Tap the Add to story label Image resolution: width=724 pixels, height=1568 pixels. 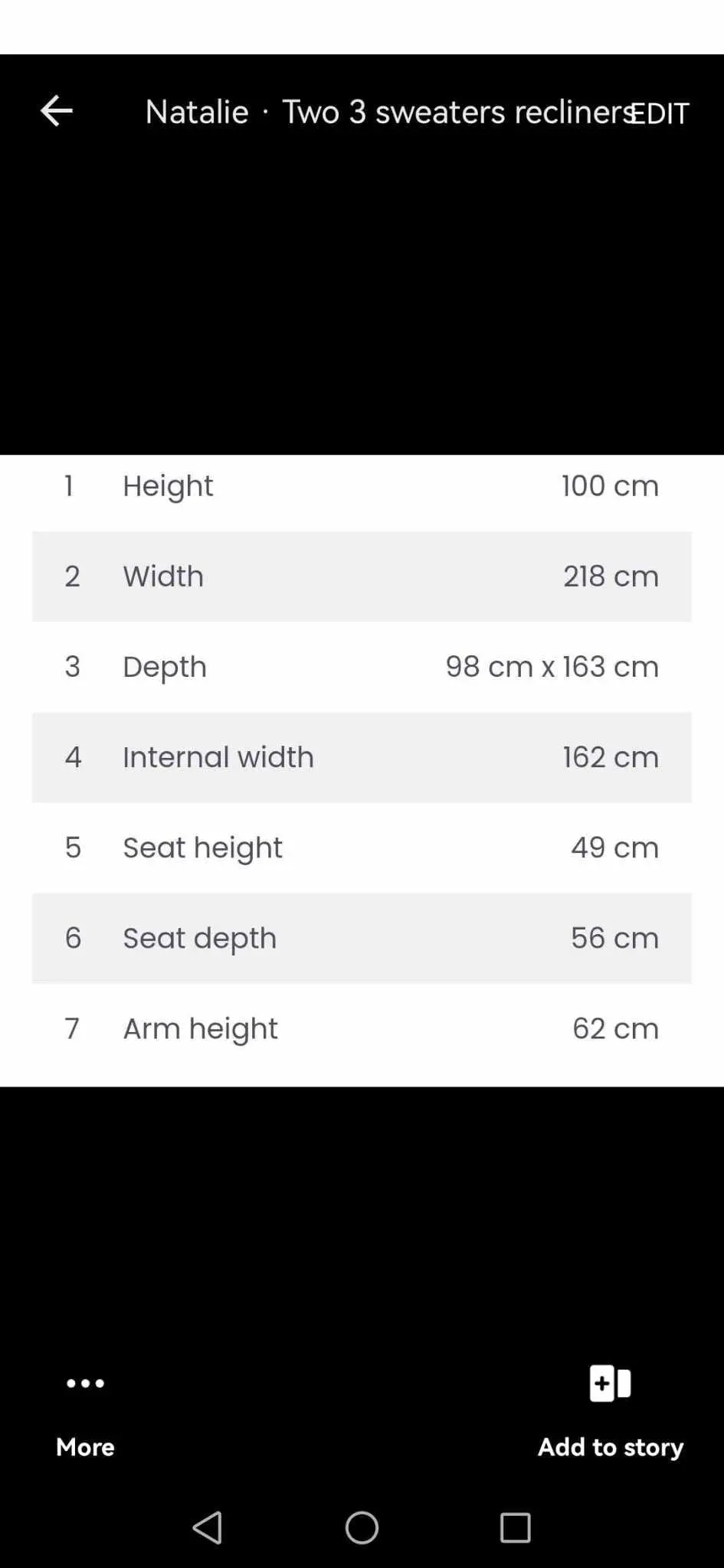coord(610,1447)
